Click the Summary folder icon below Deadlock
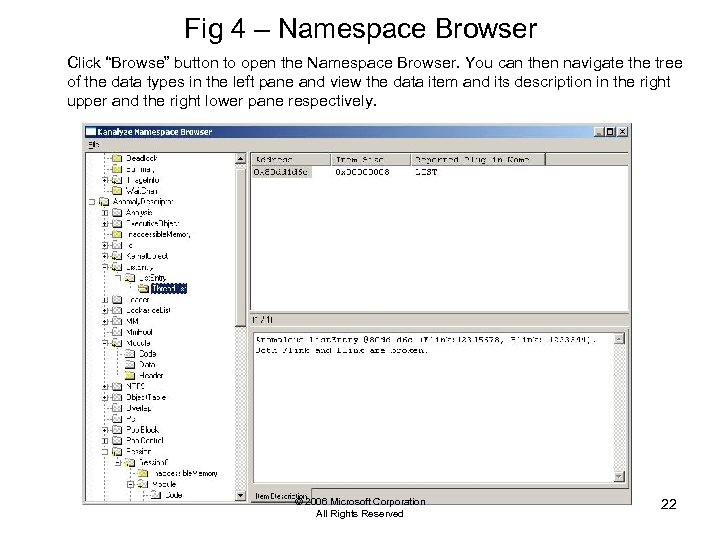 (117, 169)
